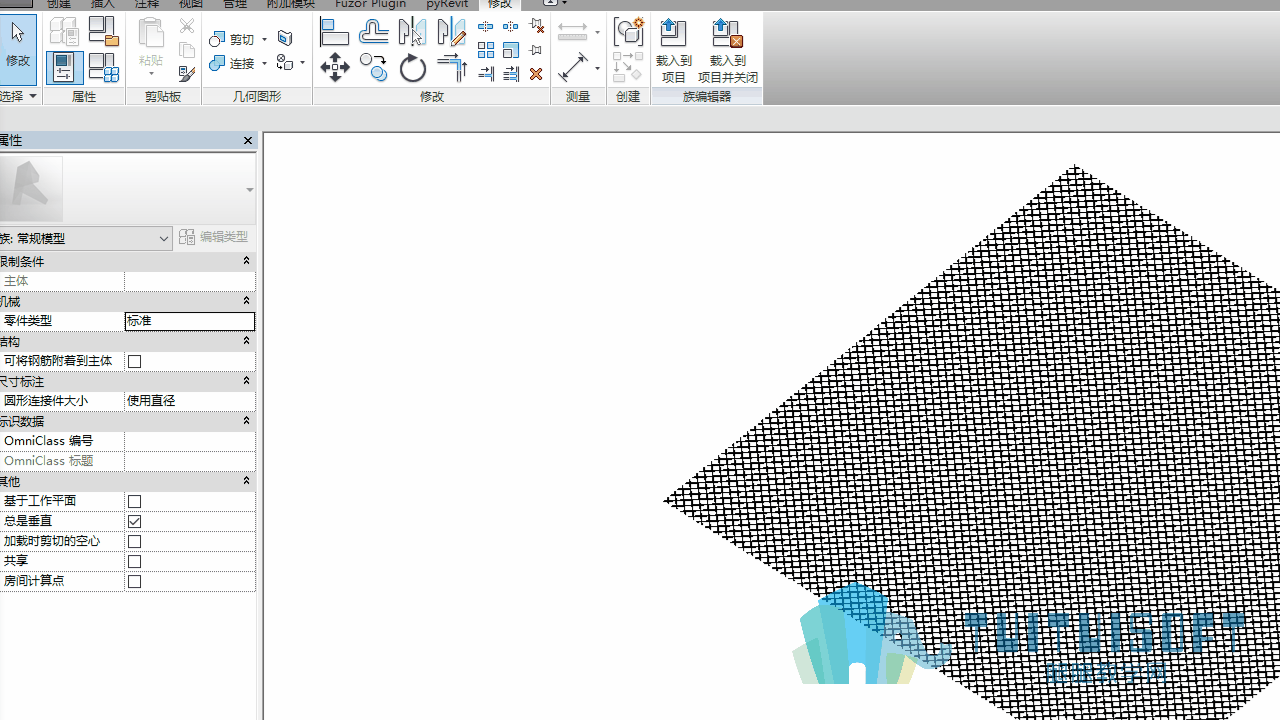
Task: Click the red X Delete tool
Action: click(536, 74)
